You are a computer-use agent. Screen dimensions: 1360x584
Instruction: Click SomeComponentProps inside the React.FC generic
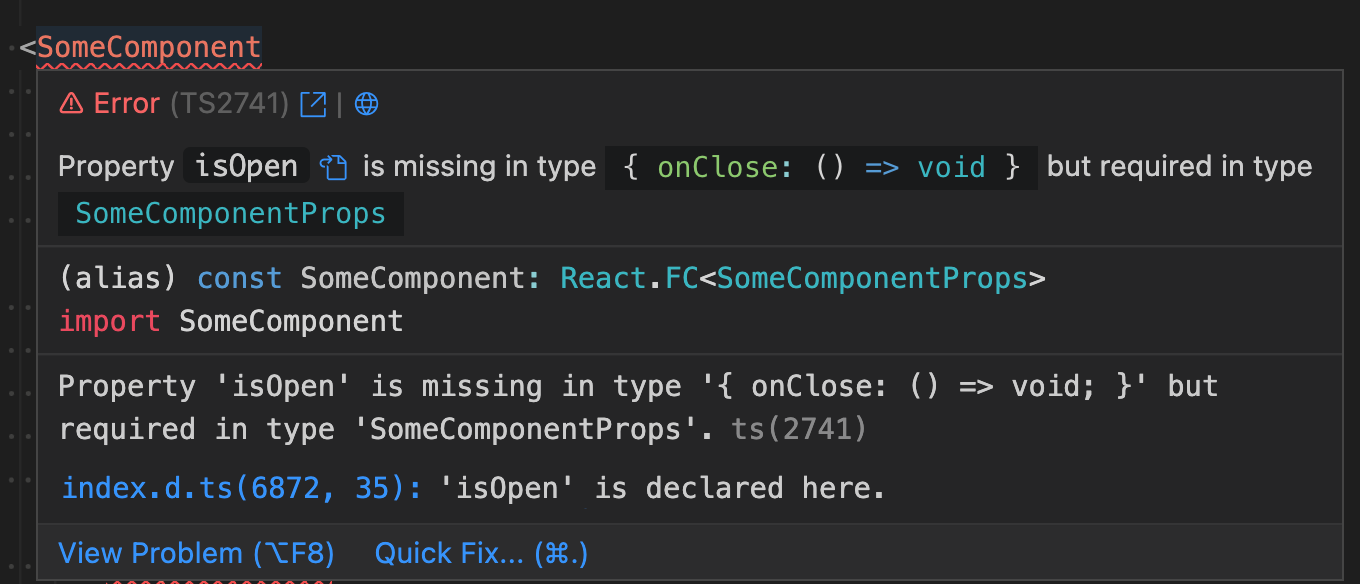[x=873, y=278]
